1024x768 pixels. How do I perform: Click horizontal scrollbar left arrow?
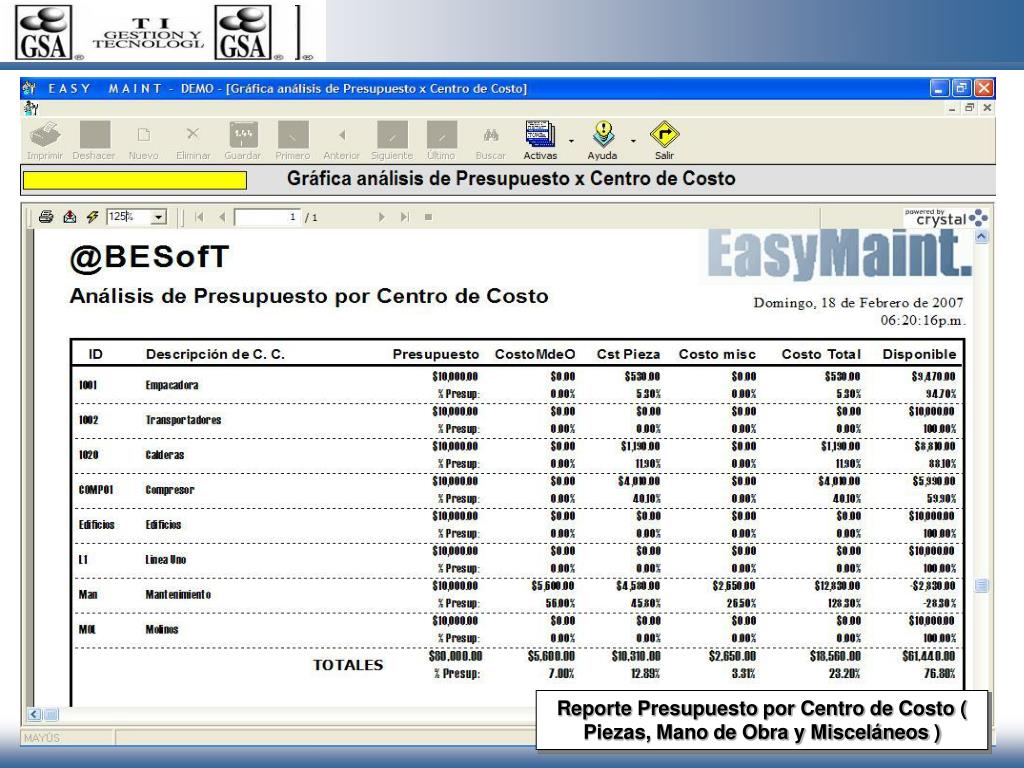(35, 714)
